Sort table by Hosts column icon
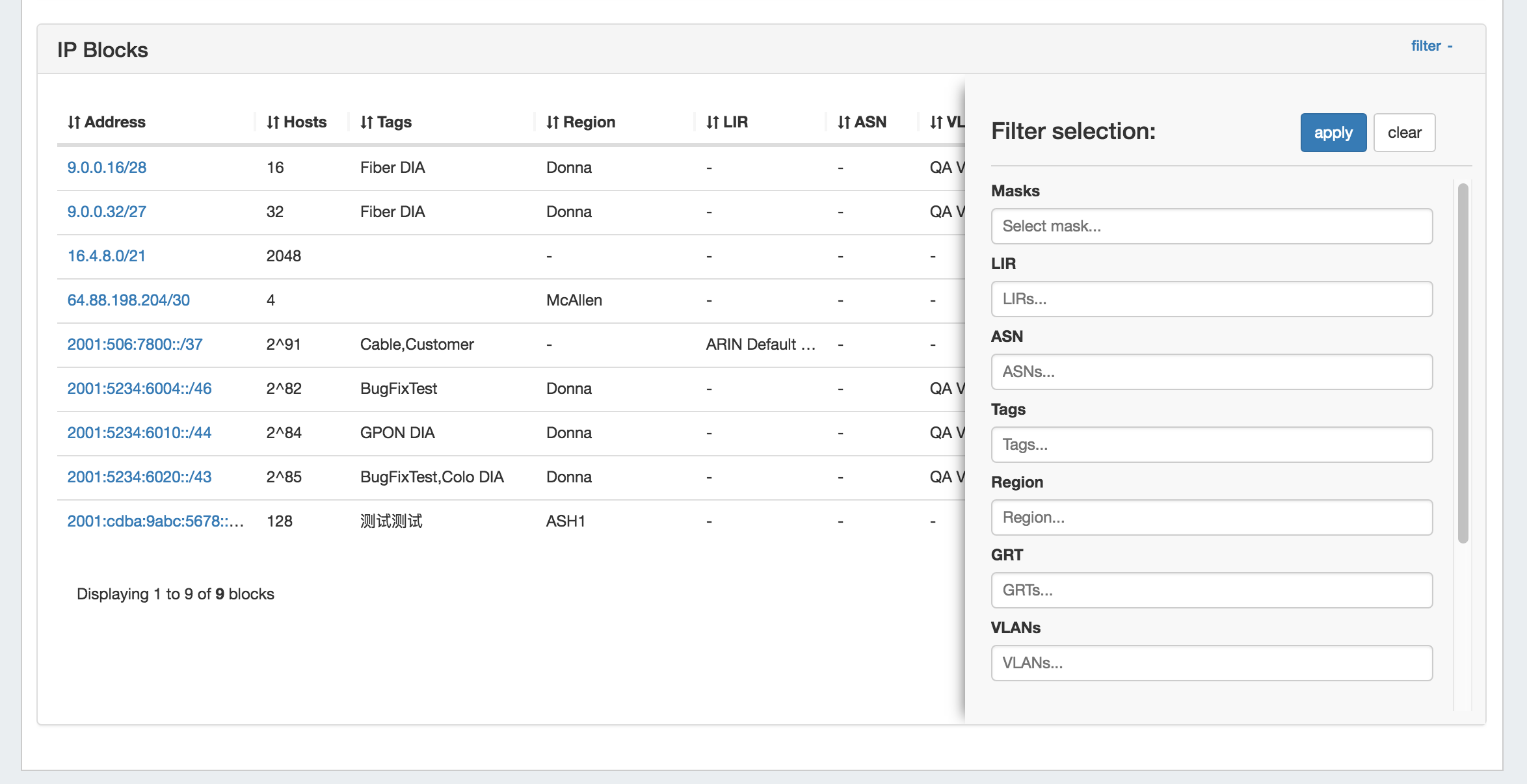This screenshot has height=784, width=1527. pyautogui.click(x=272, y=122)
